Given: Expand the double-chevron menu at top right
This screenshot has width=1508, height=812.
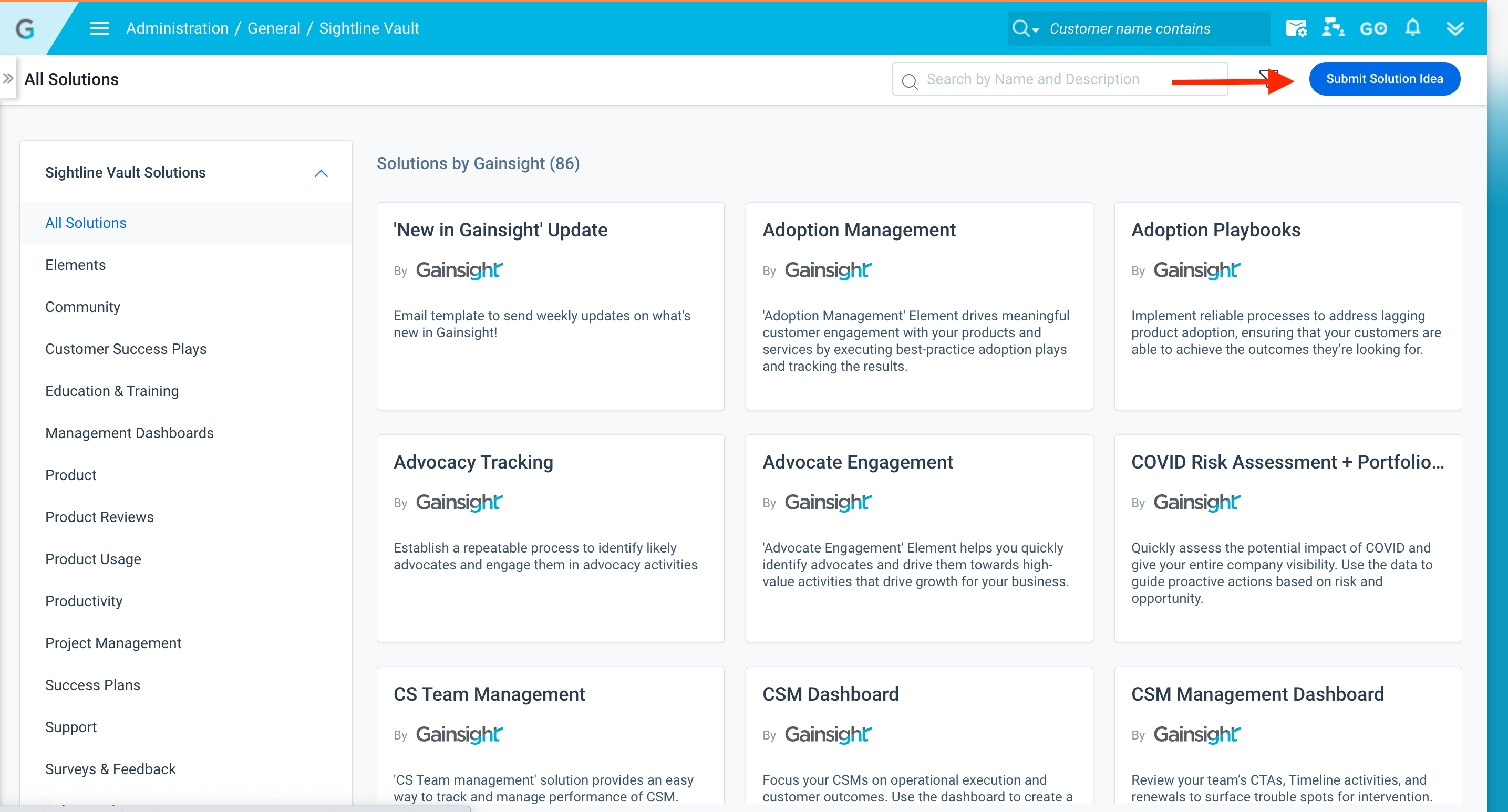Looking at the screenshot, I should click(x=1455, y=28).
